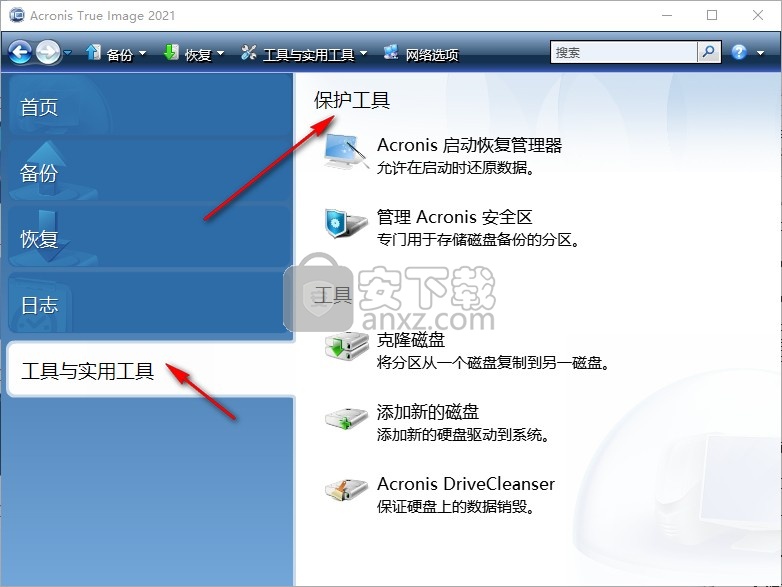This screenshot has height=587, width=782.
Task: Open Acronis 启动恢复管理器 link
Action: [x=469, y=145]
